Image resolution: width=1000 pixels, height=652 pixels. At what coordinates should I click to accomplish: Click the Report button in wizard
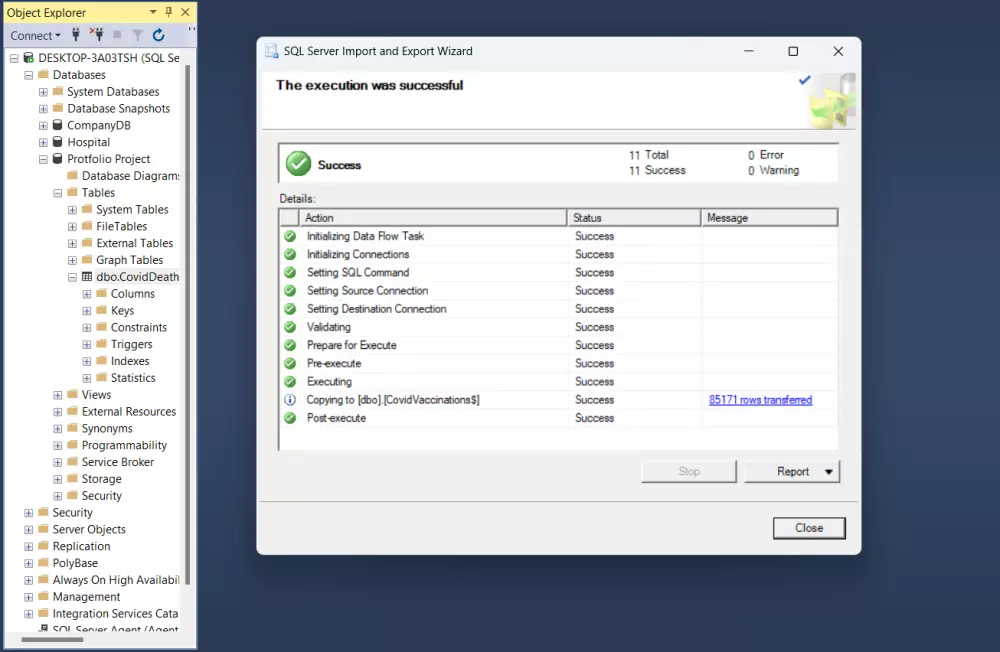click(x=793, y=471)
